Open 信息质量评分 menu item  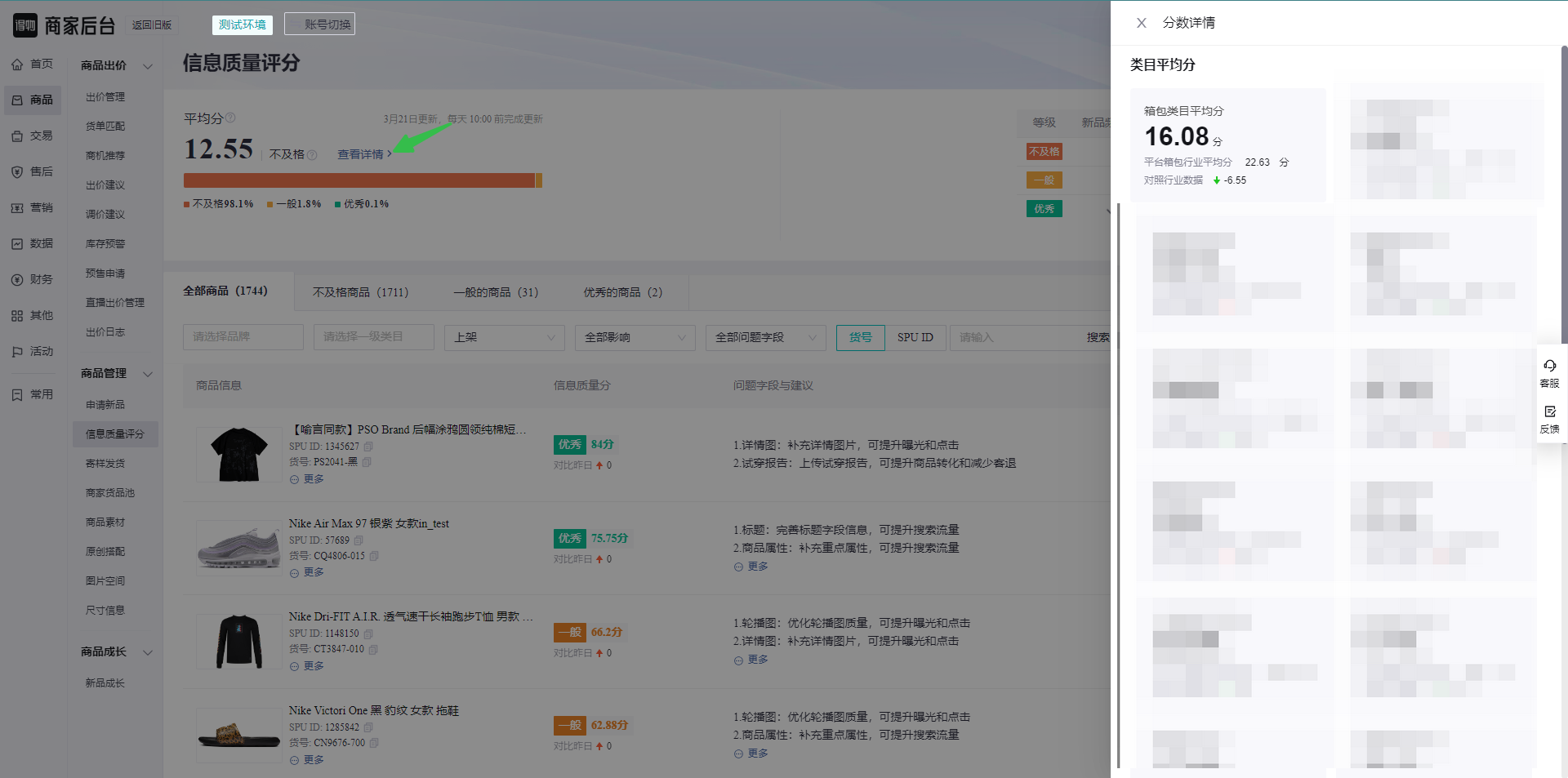pos(115,434)
